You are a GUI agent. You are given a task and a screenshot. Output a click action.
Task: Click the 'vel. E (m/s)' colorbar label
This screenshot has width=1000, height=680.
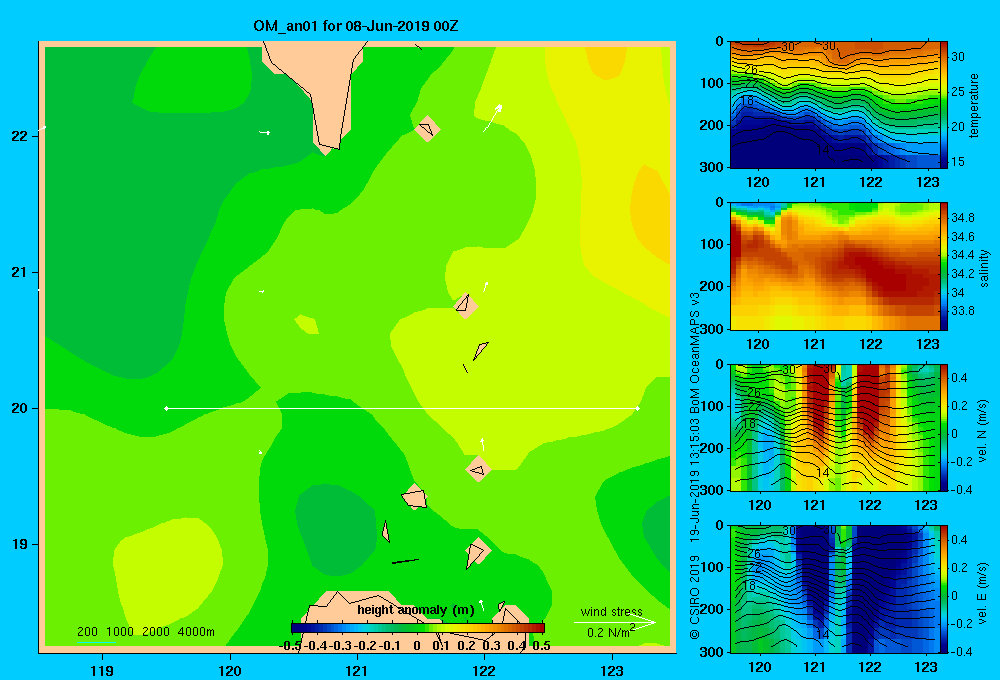tap(983, 592)
